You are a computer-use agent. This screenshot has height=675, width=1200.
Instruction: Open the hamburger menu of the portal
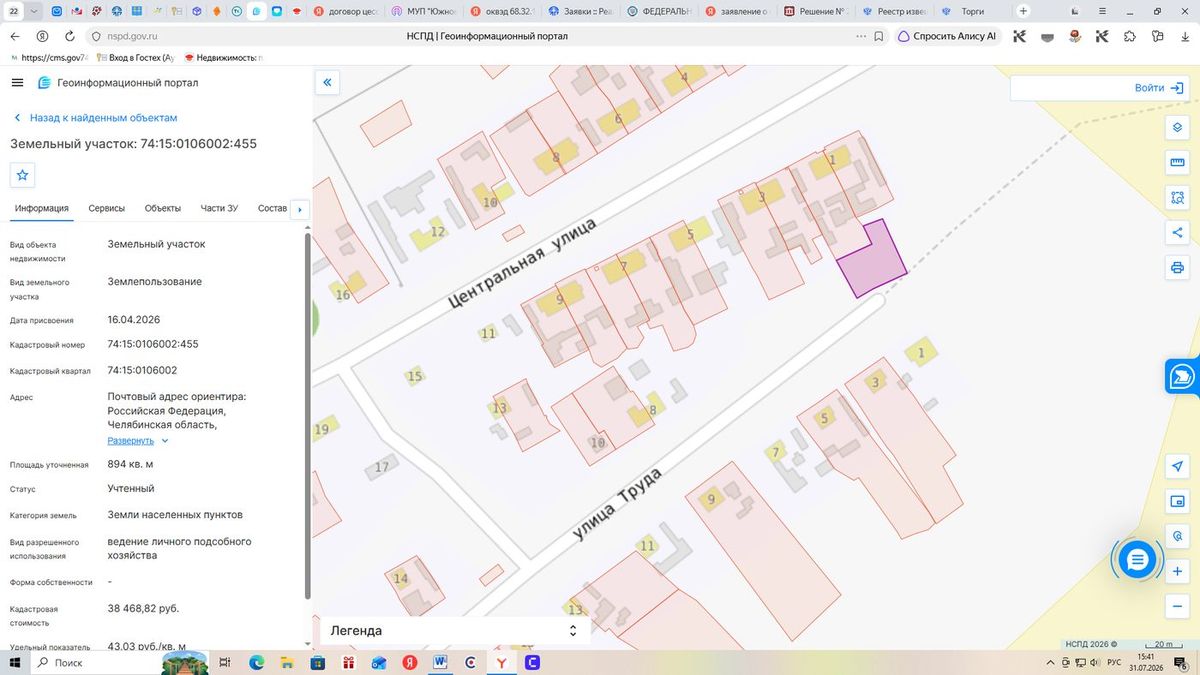point(17,82)
